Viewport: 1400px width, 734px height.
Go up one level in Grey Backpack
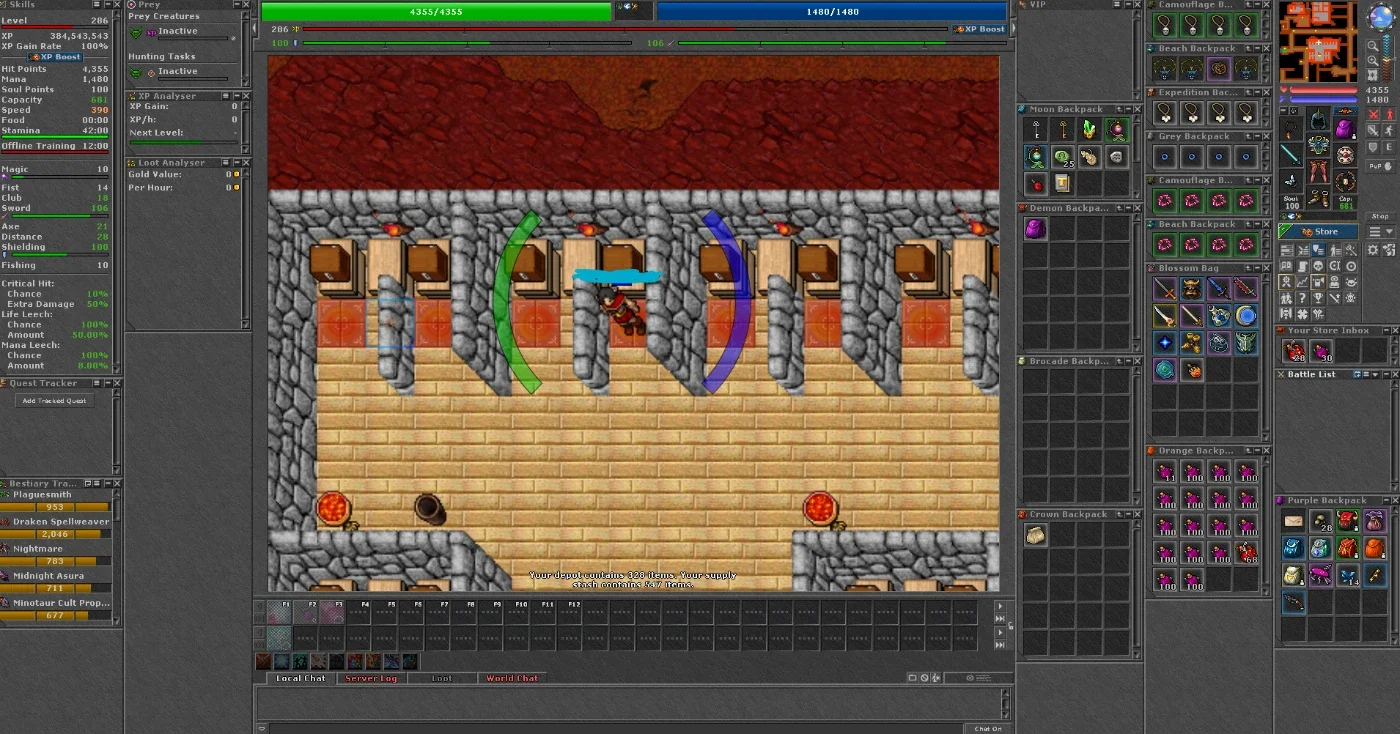click(1248, 136)
